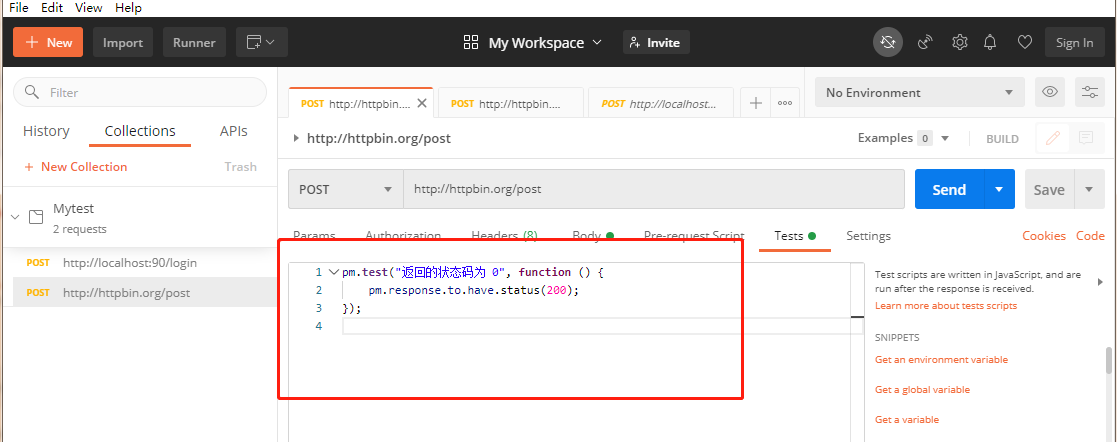This screenshot has height=442, width=1117.
Task: Open the Cookies link
Action: (x=1044, y=236)
